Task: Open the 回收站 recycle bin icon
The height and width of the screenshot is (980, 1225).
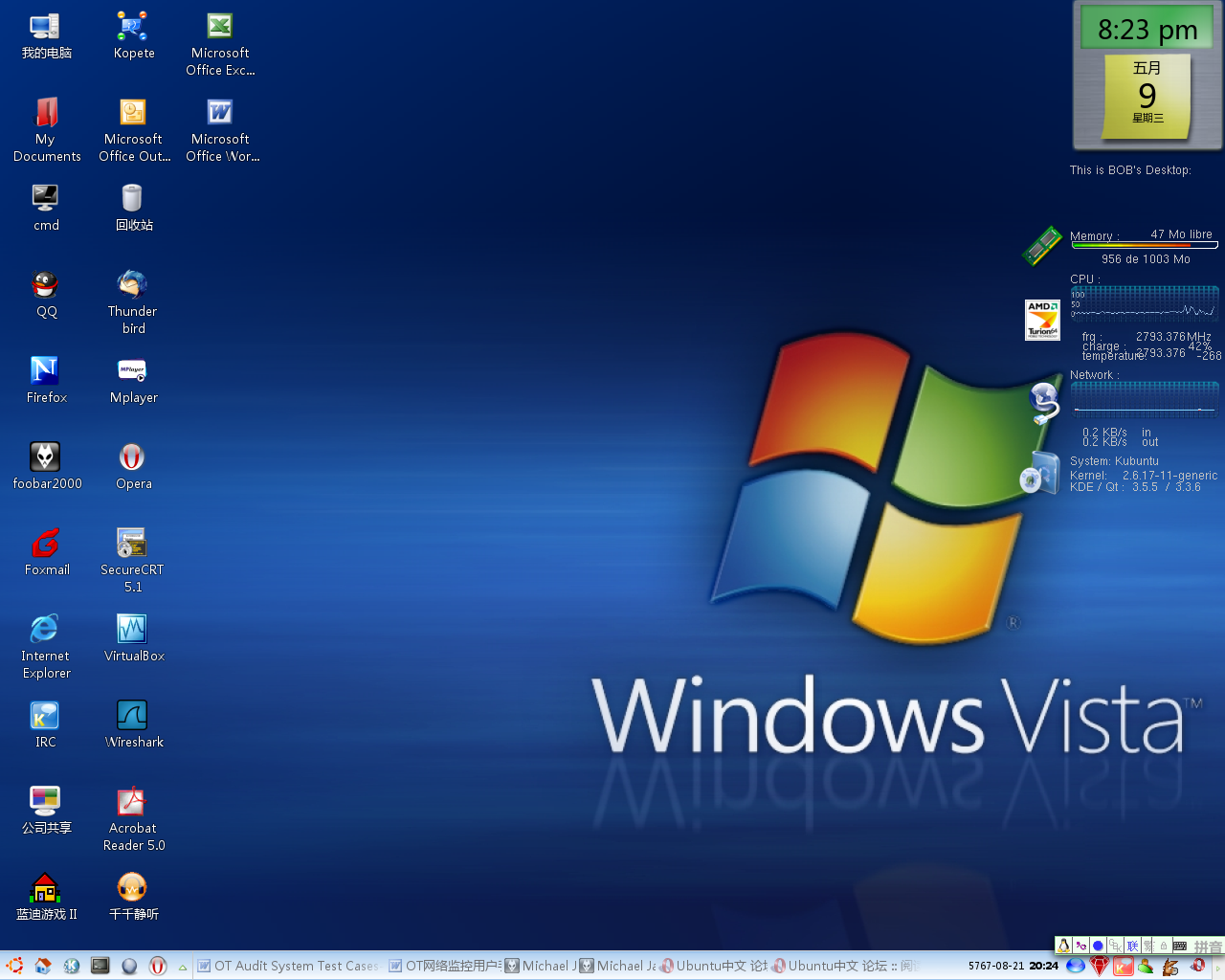Action: pos(133,208)
